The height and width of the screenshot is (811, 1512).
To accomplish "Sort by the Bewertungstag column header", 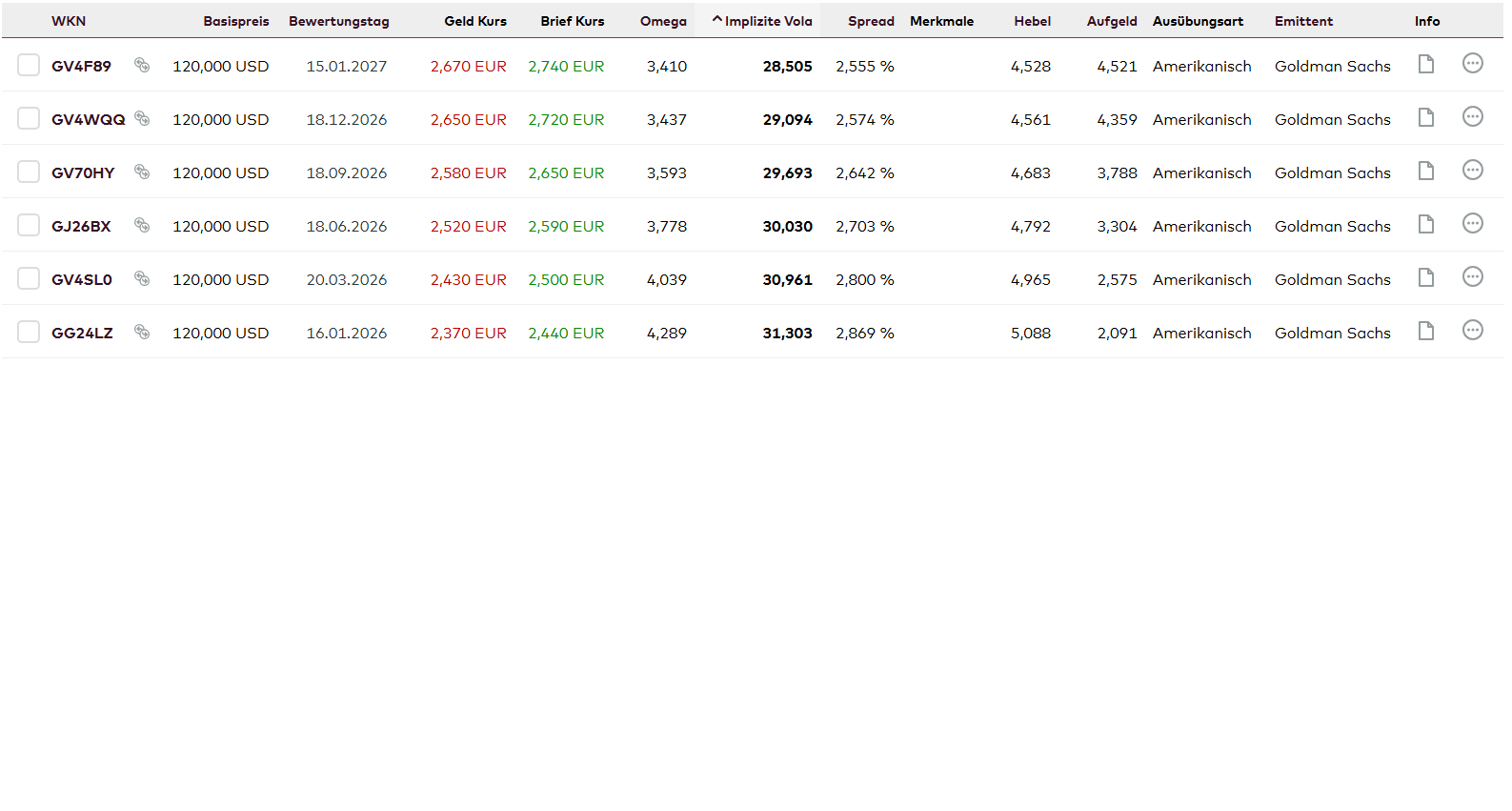I will (338, 21).
